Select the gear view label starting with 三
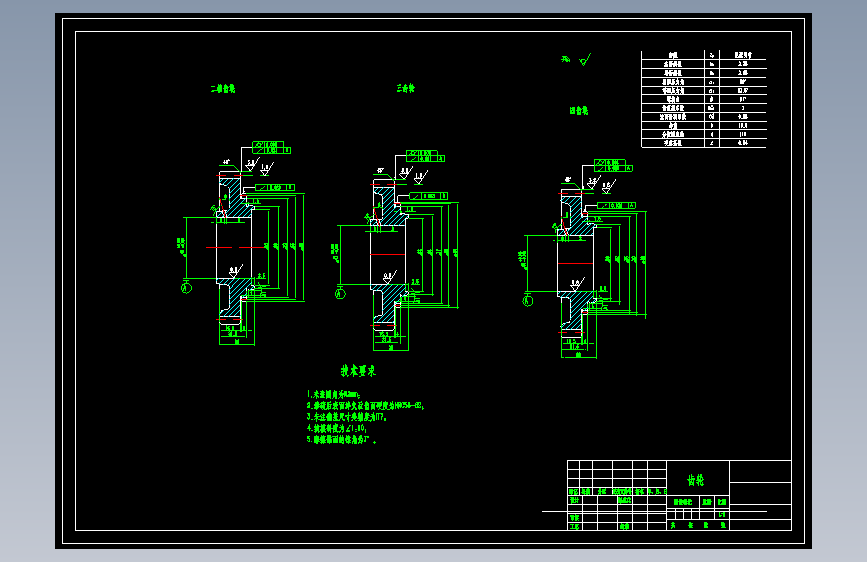The width and height of the screenshot is (867, 562). click(x=405, y=88)
